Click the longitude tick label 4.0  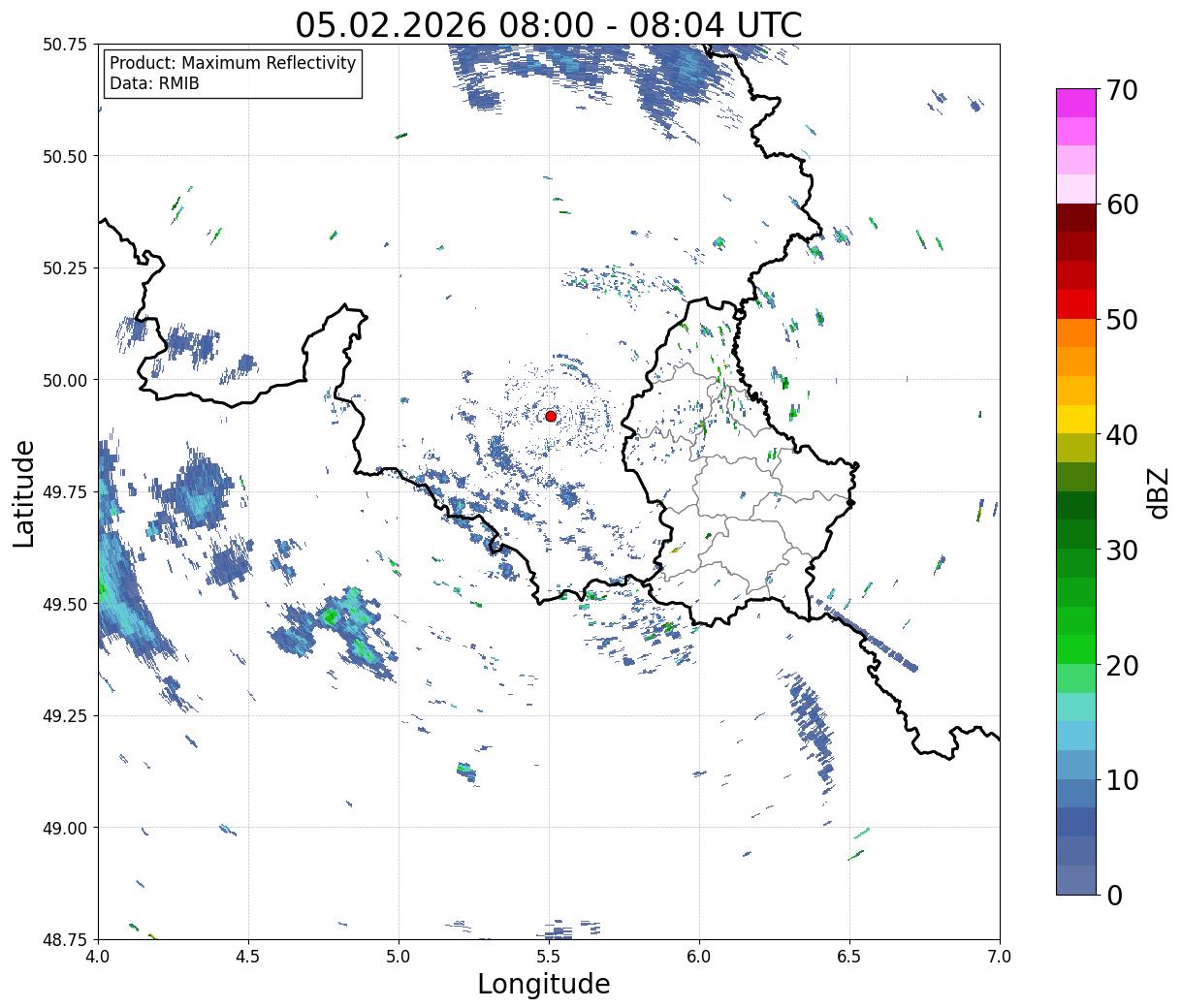(x=98, y=956)
